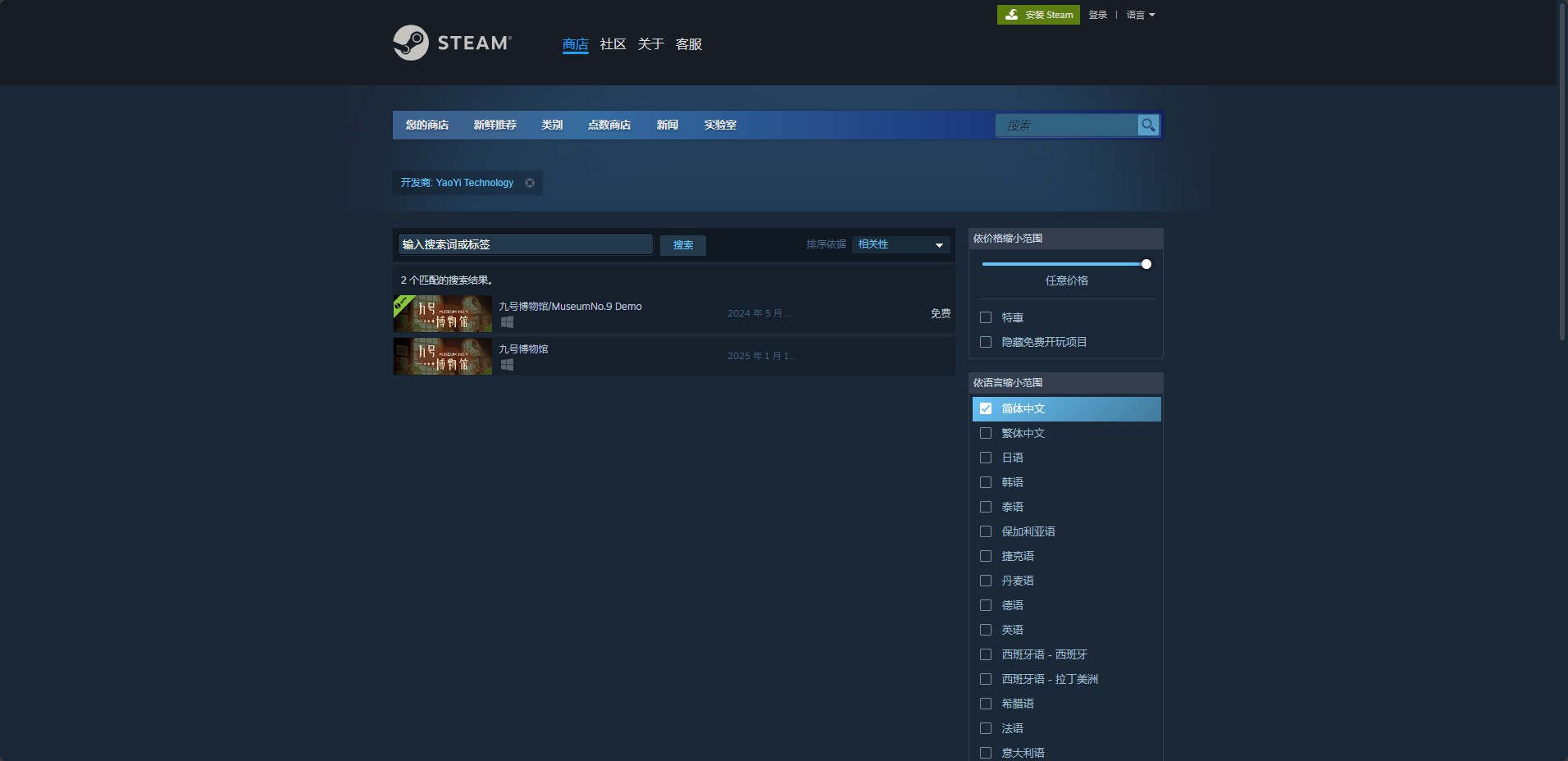Open 类别 categories menu
1568x761 pixels.
coord(552,125)
